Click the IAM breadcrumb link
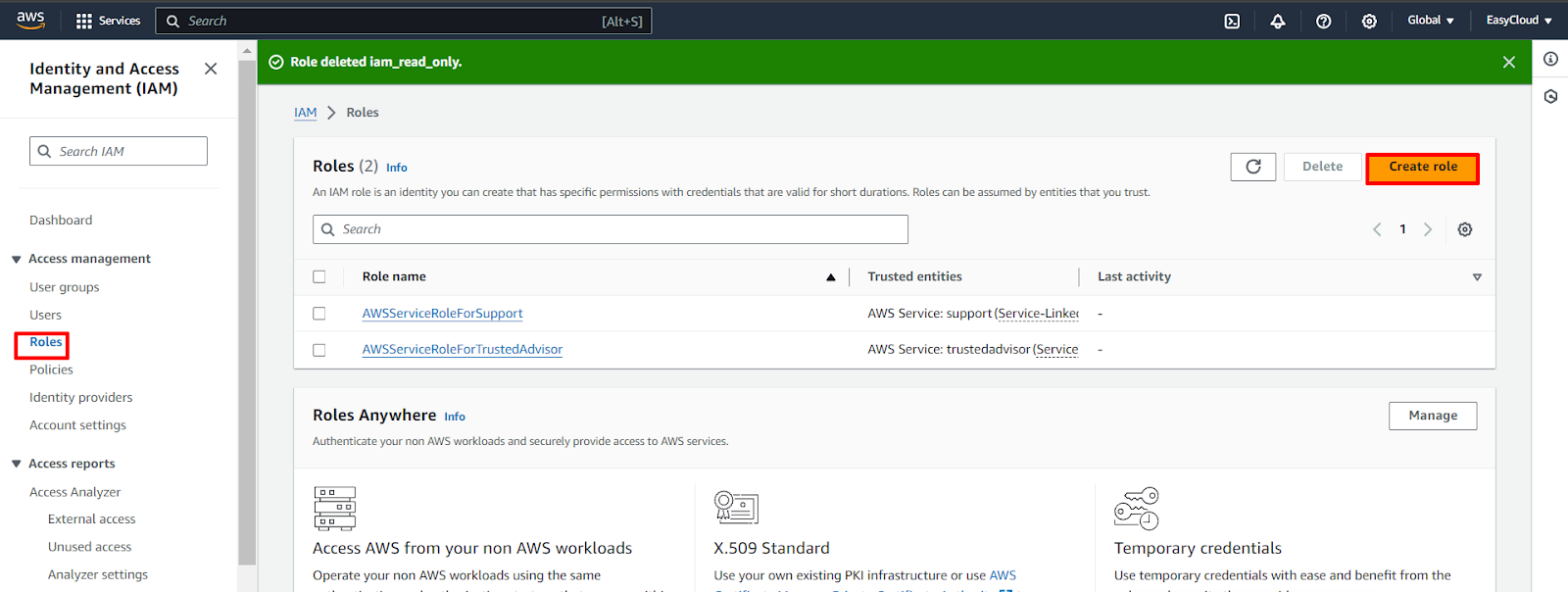 pyautogui.click(x=306, y=113)
